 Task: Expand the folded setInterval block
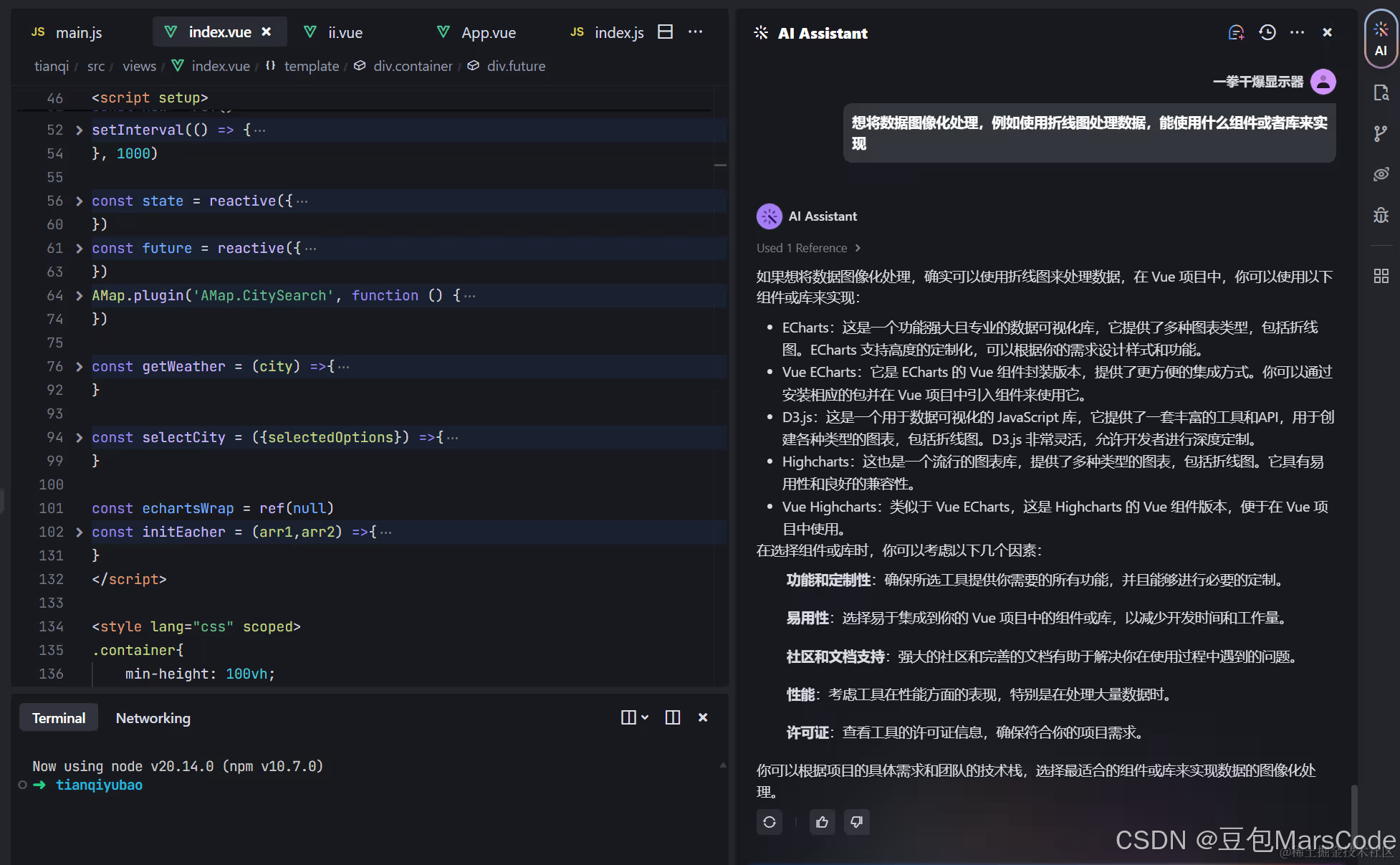coord(79,130)
